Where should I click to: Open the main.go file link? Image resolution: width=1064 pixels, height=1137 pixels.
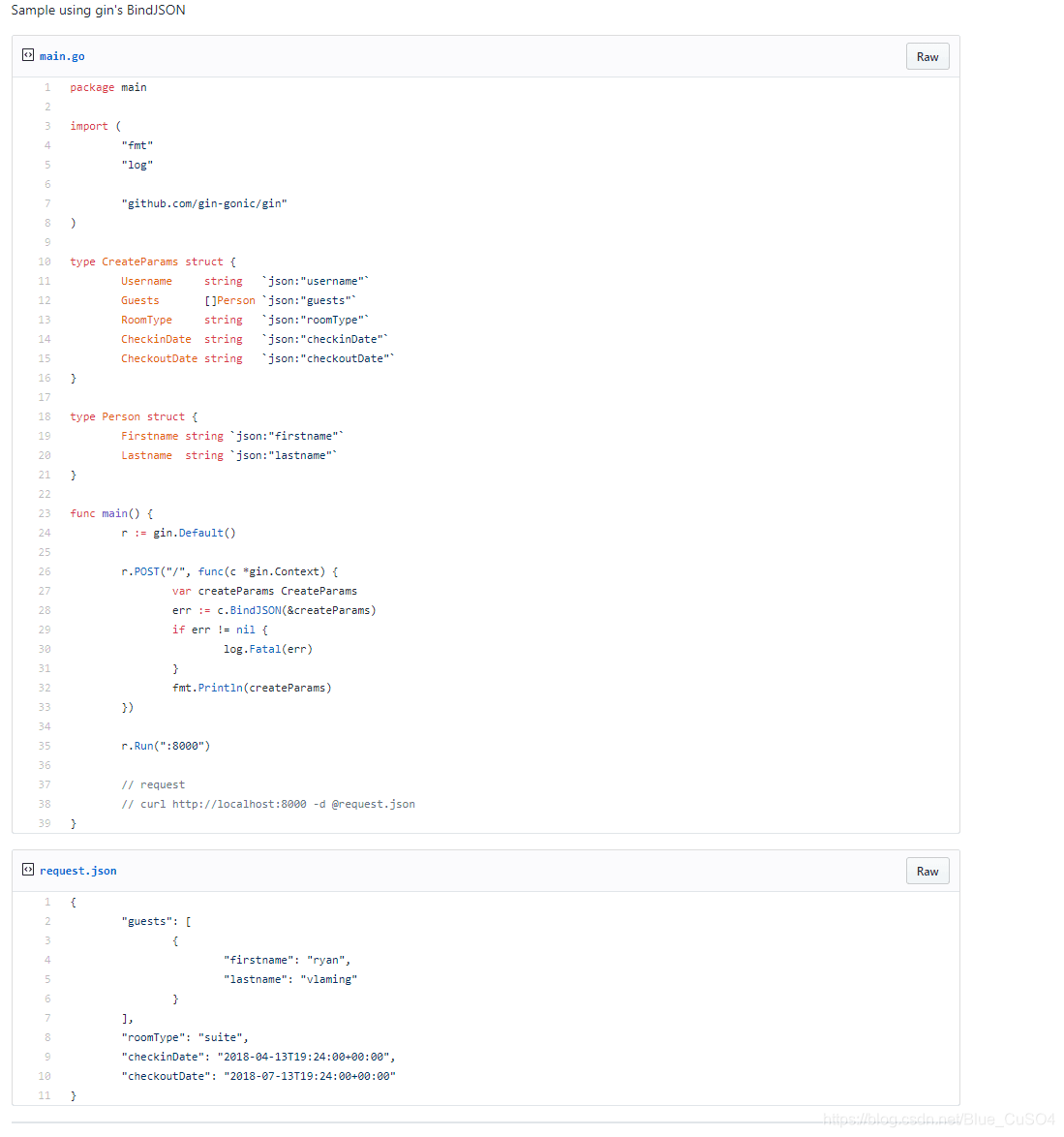click(x=62, y=56)
